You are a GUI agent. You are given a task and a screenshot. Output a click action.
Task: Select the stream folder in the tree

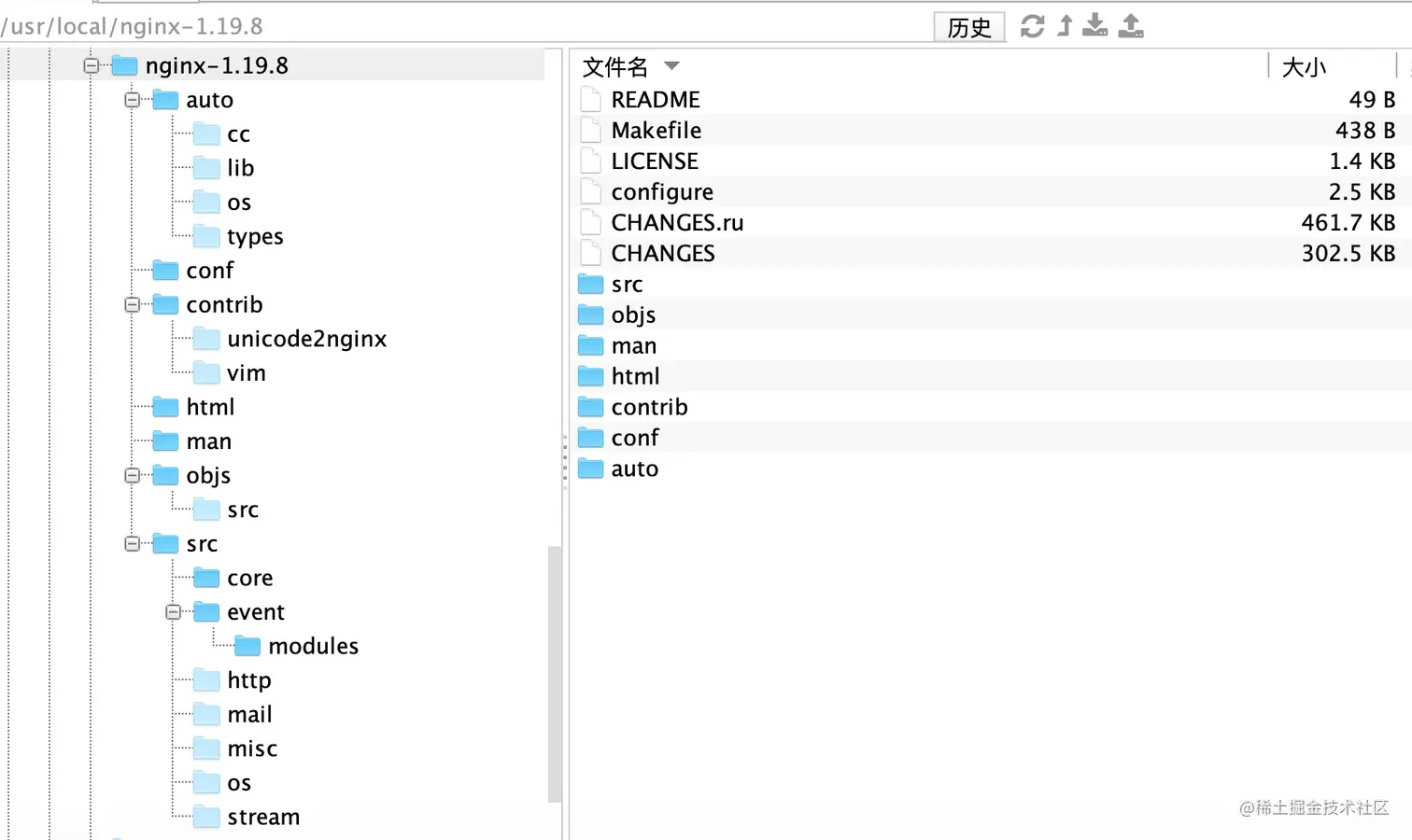263,816
